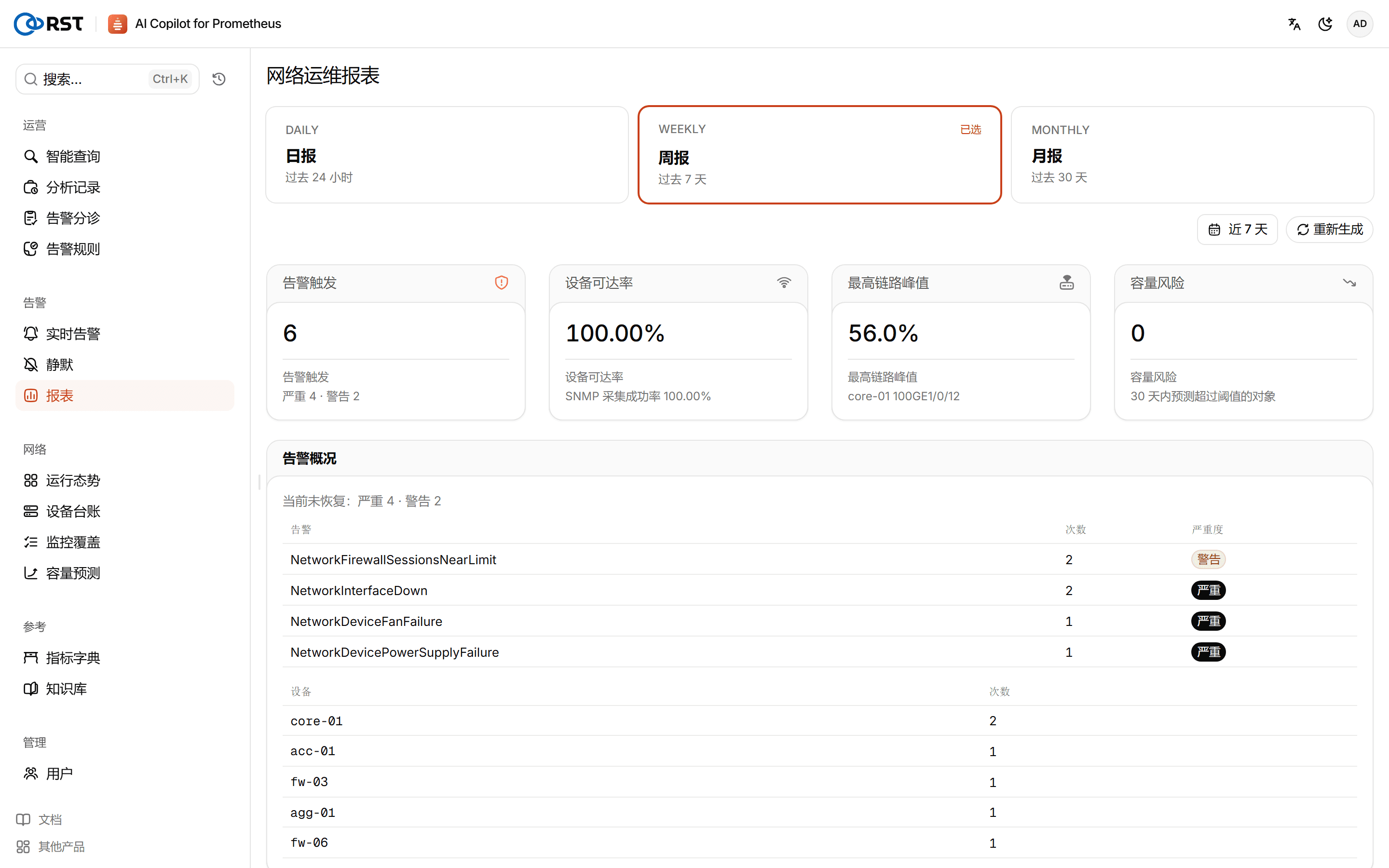Open the 文档 link
The height and width of the screenshot is (868, 1389).
pos(40,819)
